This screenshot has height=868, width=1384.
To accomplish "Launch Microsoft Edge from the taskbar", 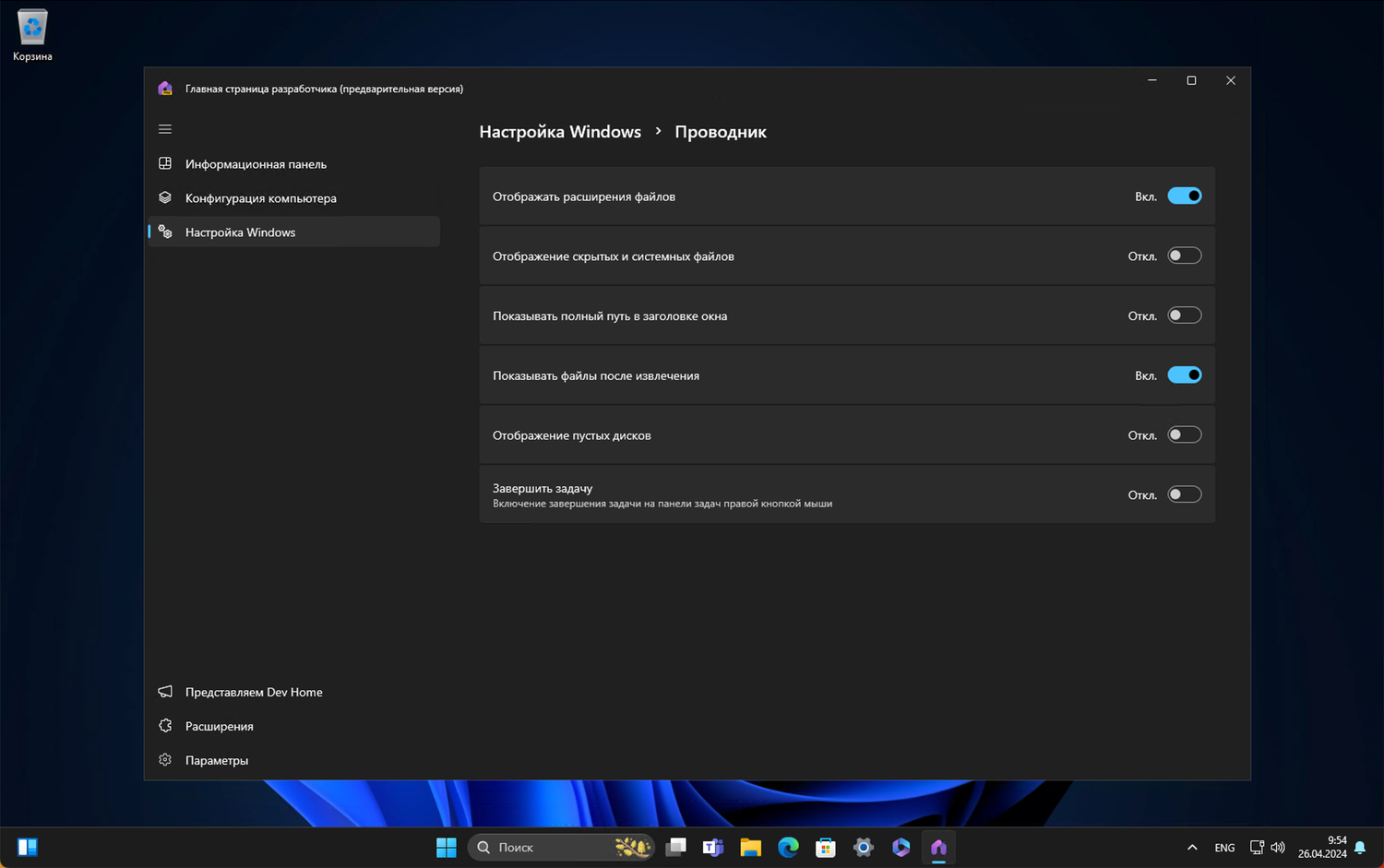I will [788, 847].
